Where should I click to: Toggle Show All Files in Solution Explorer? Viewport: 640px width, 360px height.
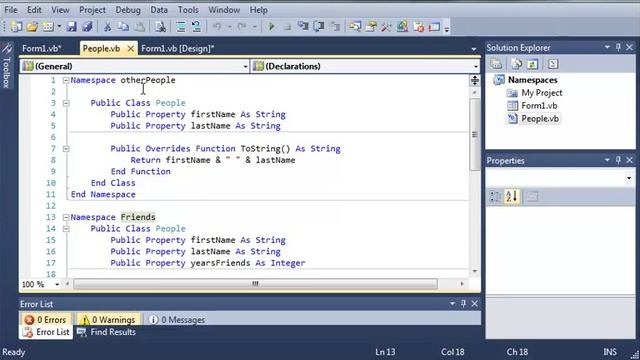pyautogui.click(x=517, y=64)
